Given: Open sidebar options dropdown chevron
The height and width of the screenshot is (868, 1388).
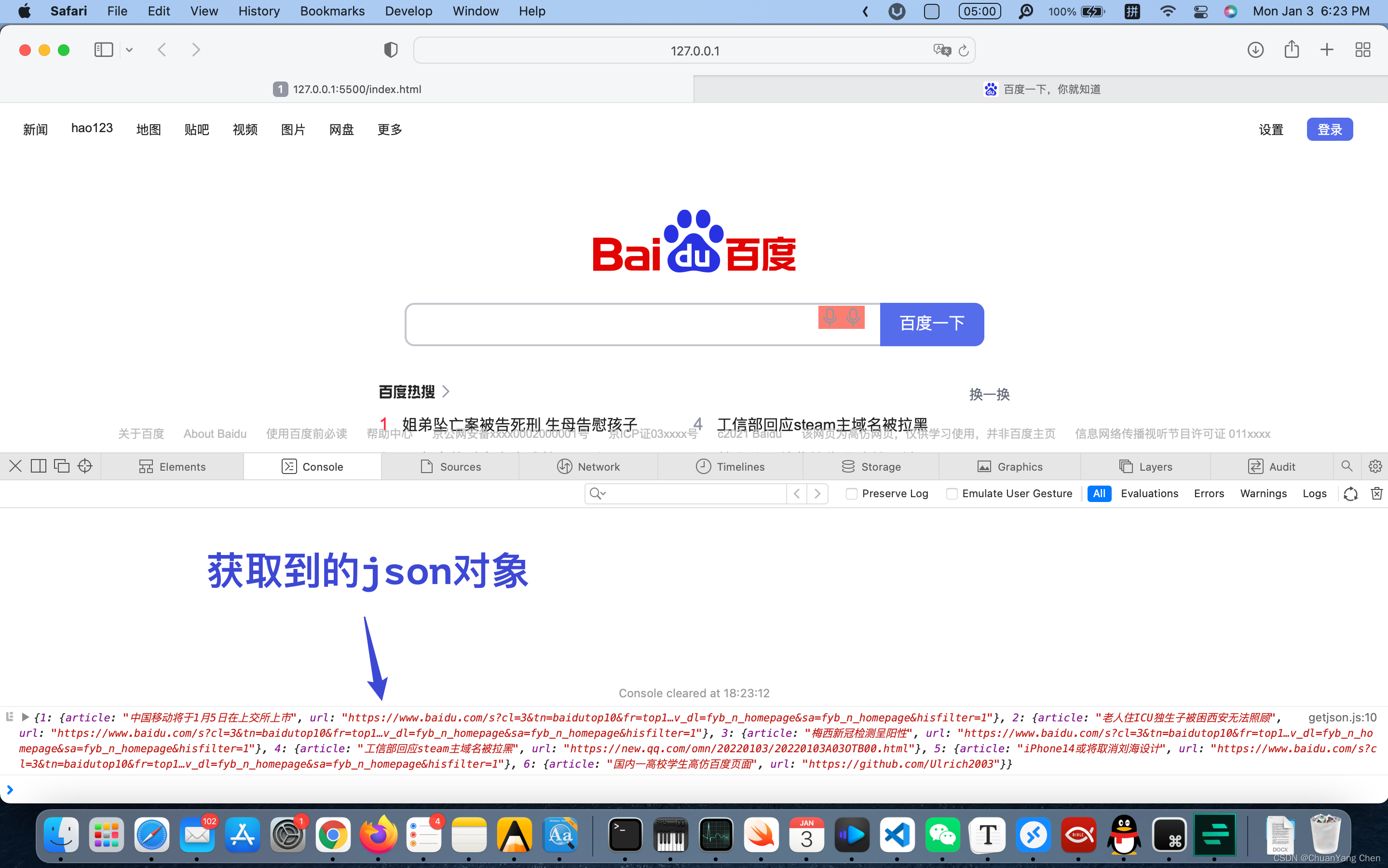Looking at the screenshot, I should click(x=129, y=50).
